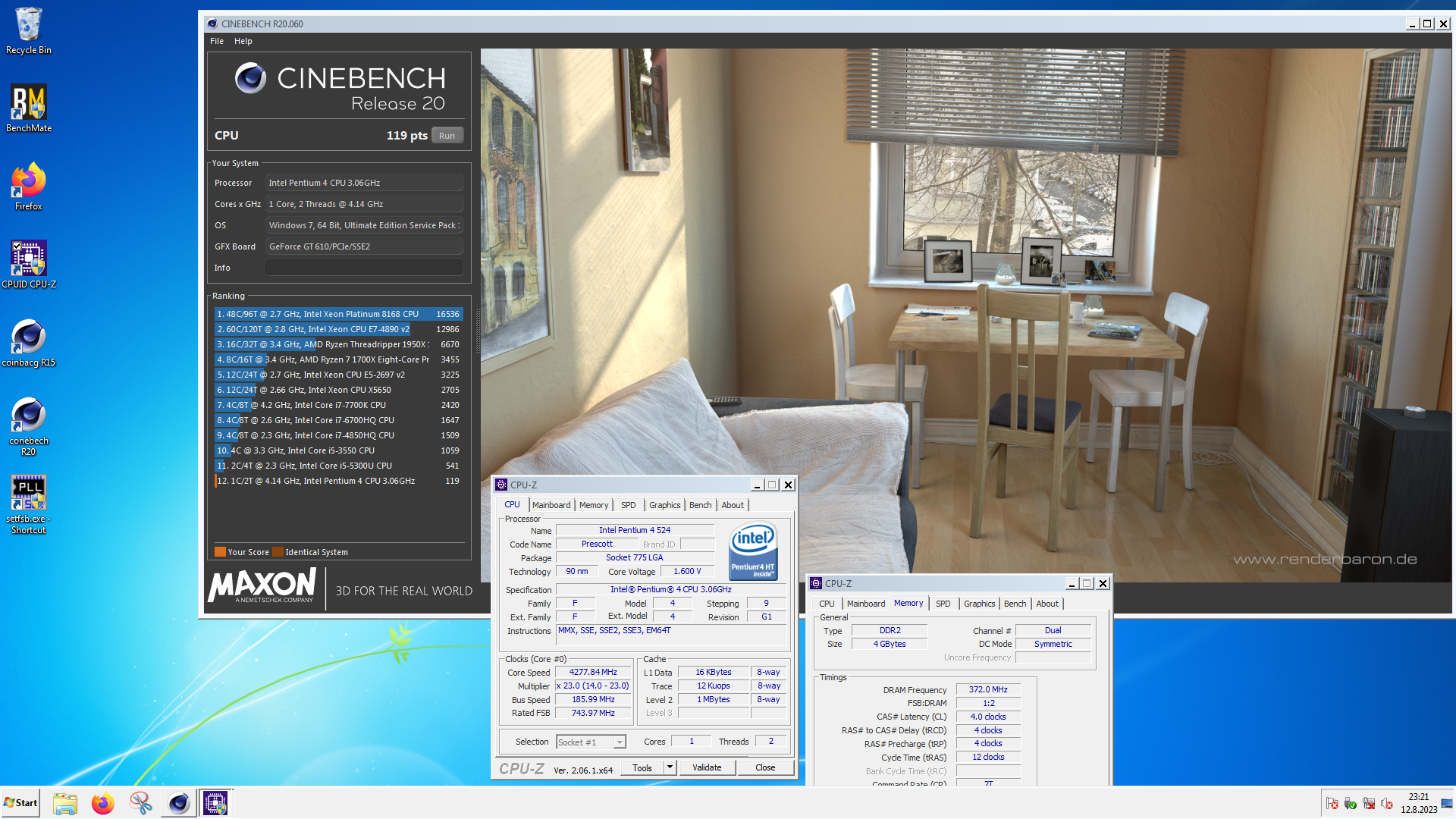
Task: Click the Your Score orange legend swatch
Action: pyautogui.click(x=220, y=552)
